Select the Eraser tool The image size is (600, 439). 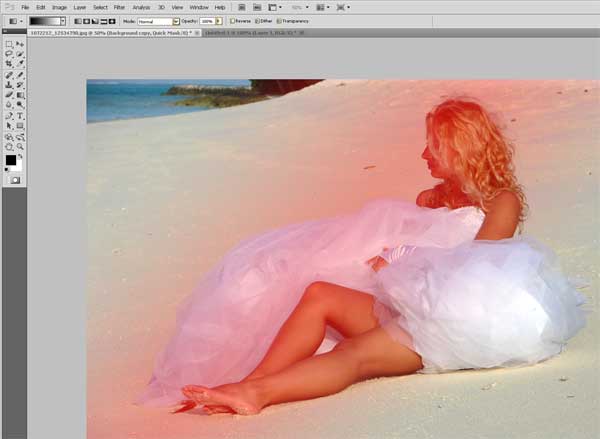pos(9,95)
